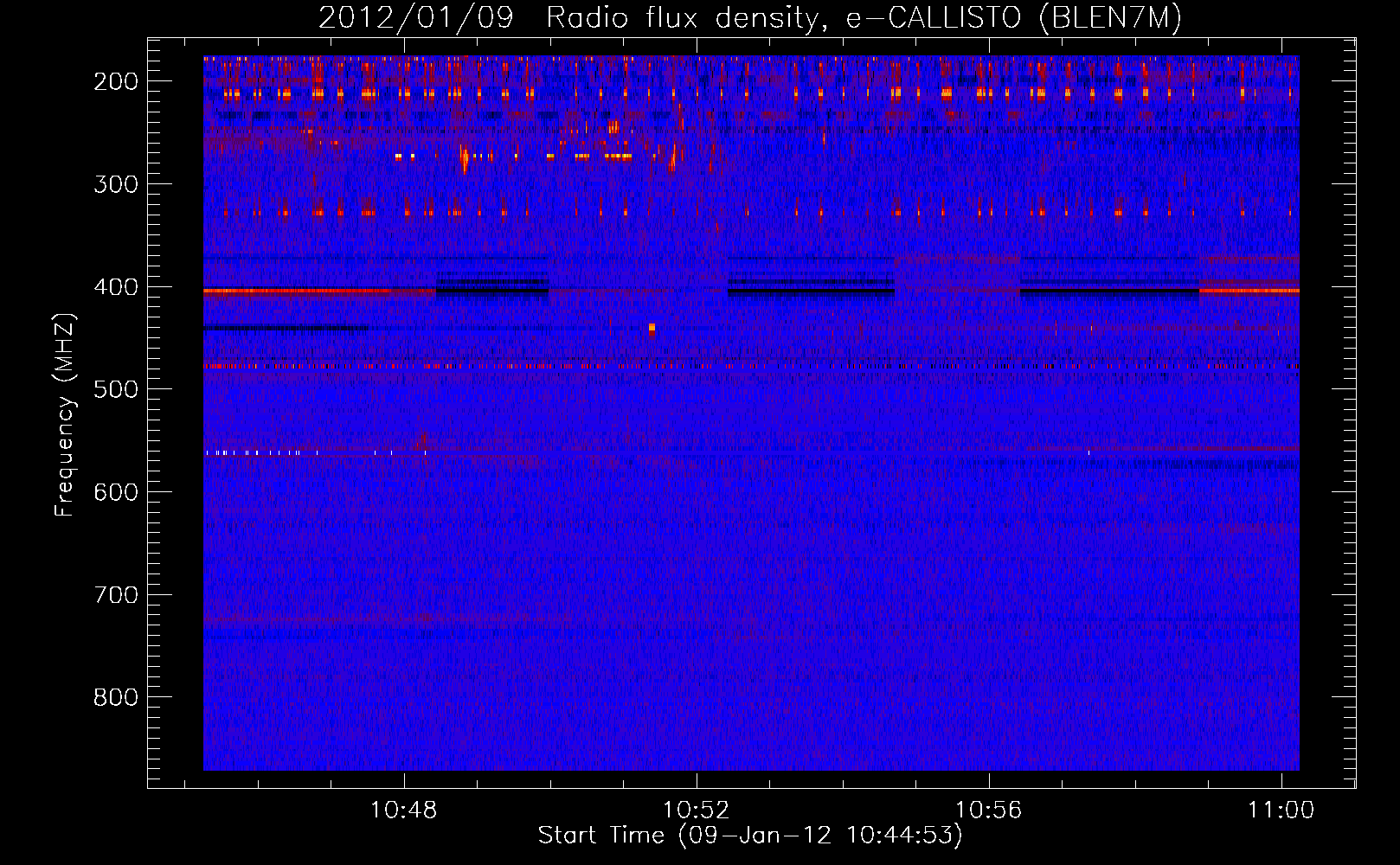Image resolution: width=1400 pixels, height=865 pixels.
Task: Click the 800 frequency tick label
Action: [x=116, y=697]
